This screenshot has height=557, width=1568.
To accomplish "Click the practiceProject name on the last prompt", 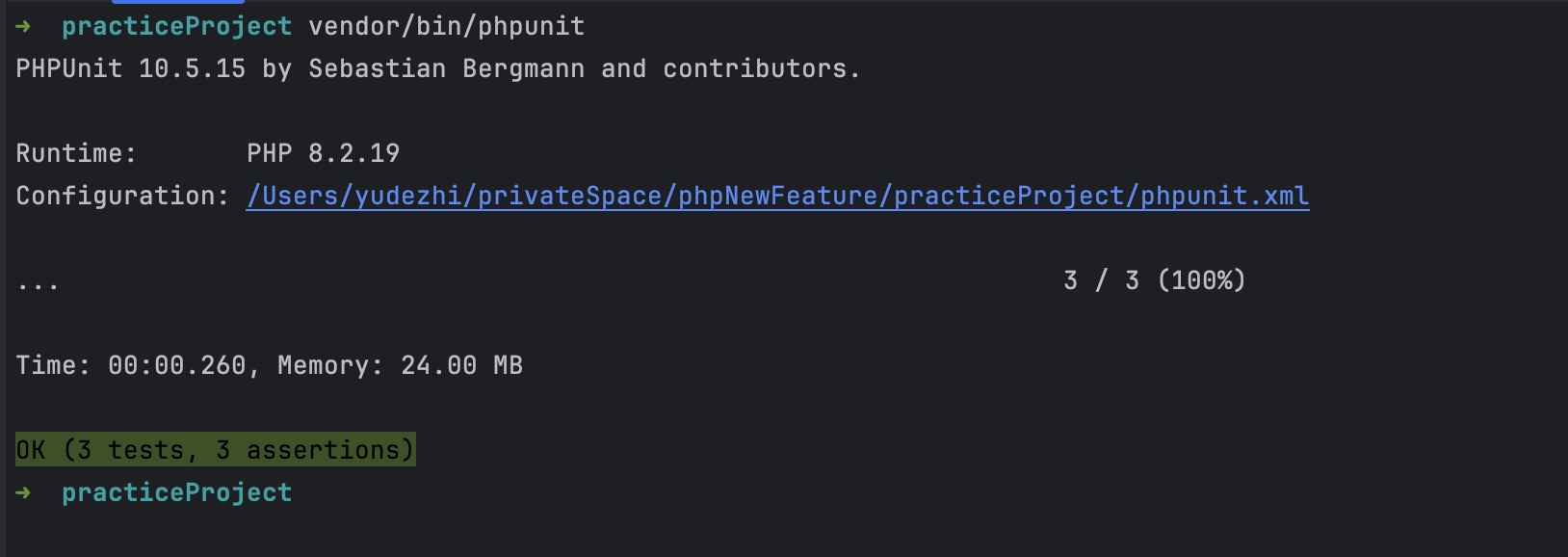I will point(177,492).
